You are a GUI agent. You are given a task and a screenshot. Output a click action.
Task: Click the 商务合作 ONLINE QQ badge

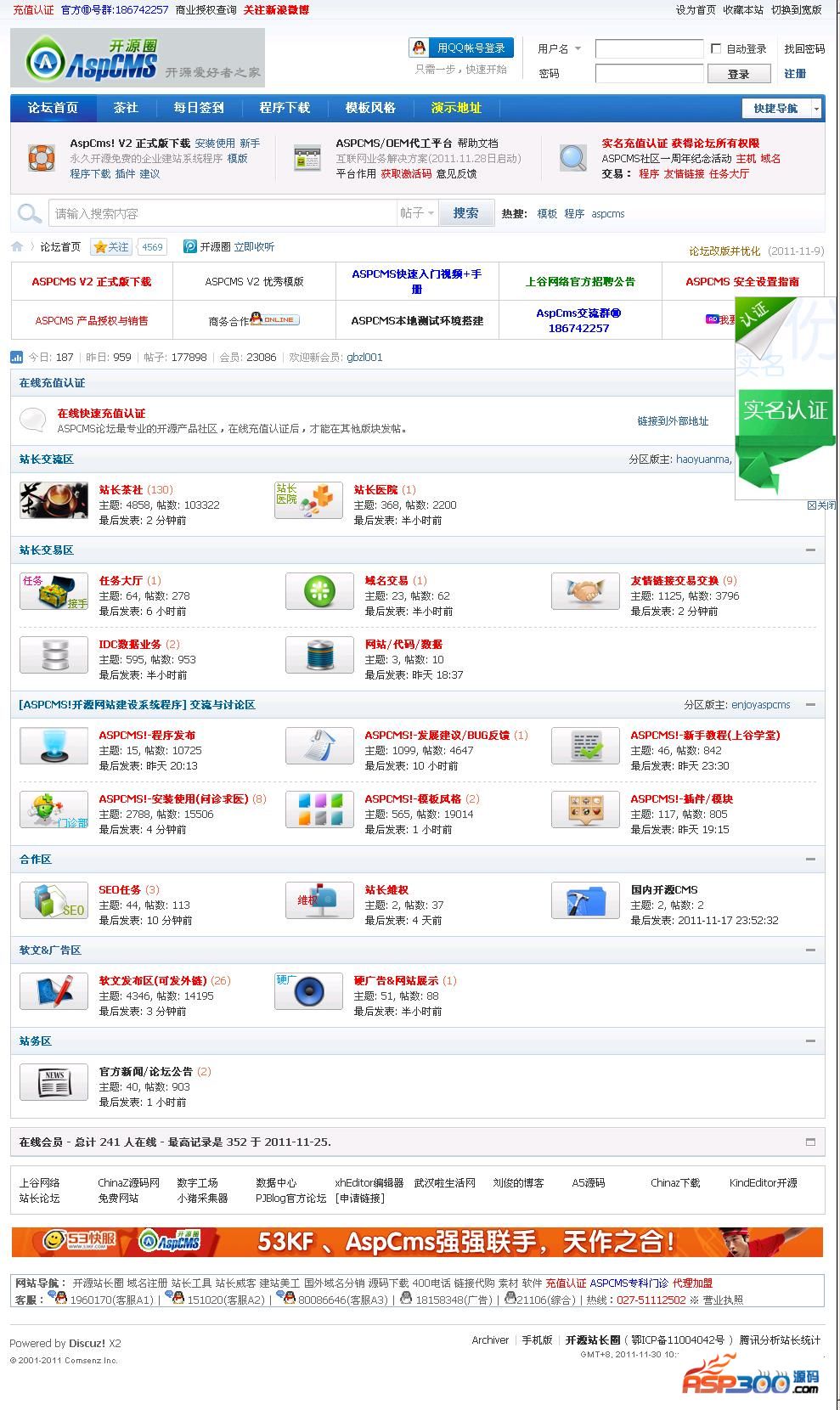click(275, 319)
